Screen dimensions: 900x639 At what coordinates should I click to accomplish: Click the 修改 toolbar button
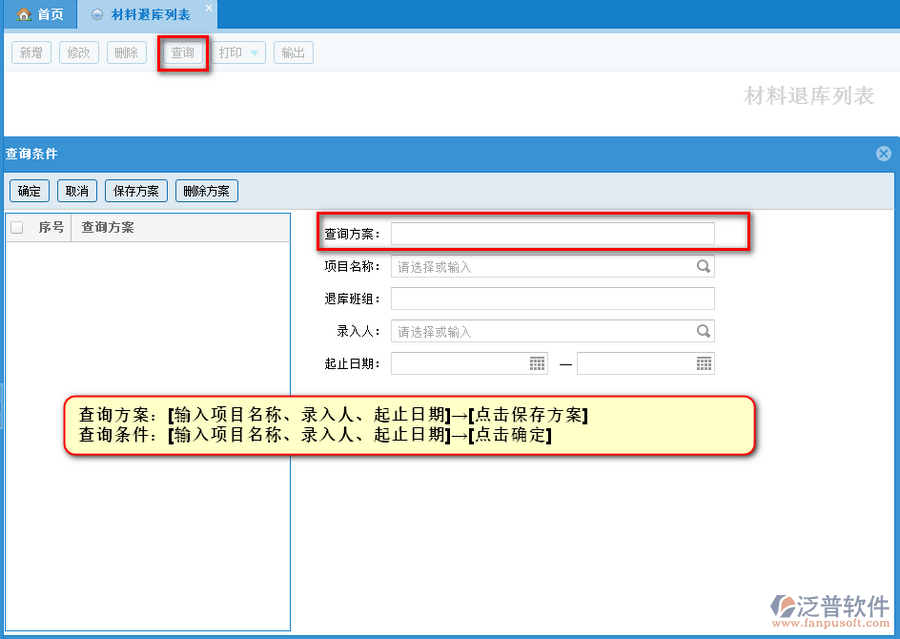tap(79, 53)
